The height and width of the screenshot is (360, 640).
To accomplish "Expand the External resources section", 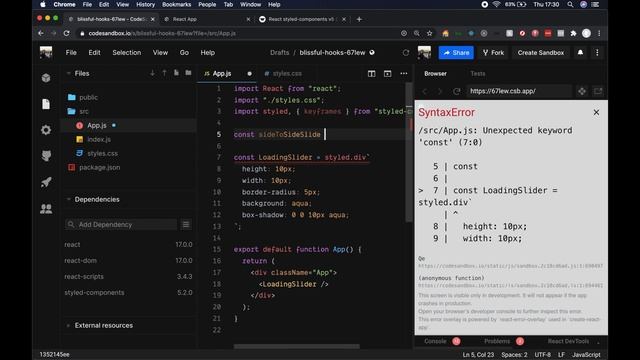I will [69, 325].
